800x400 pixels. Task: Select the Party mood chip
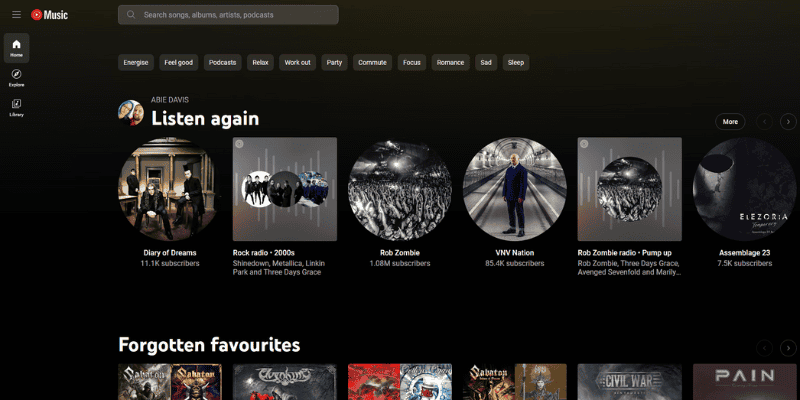coord(334,63)
